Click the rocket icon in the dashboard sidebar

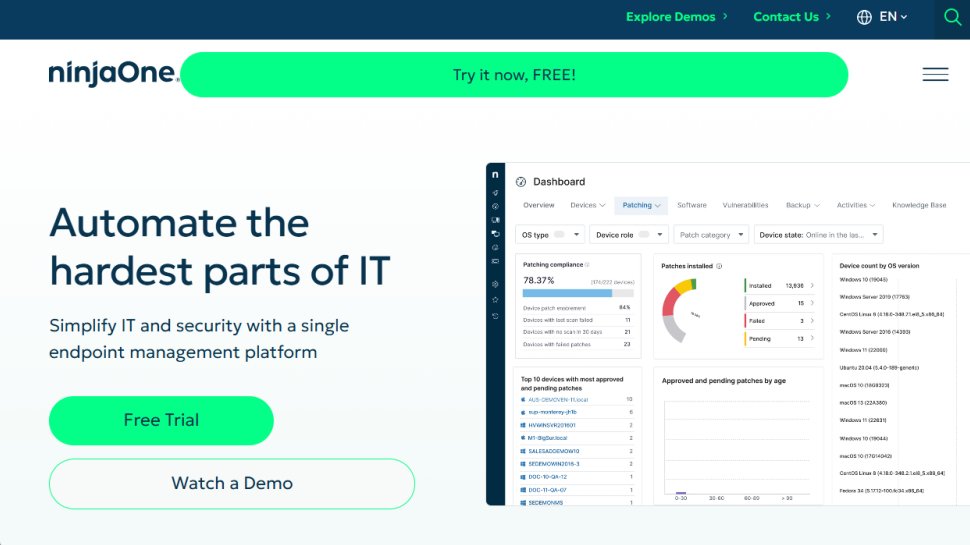(x=495, y=193)
